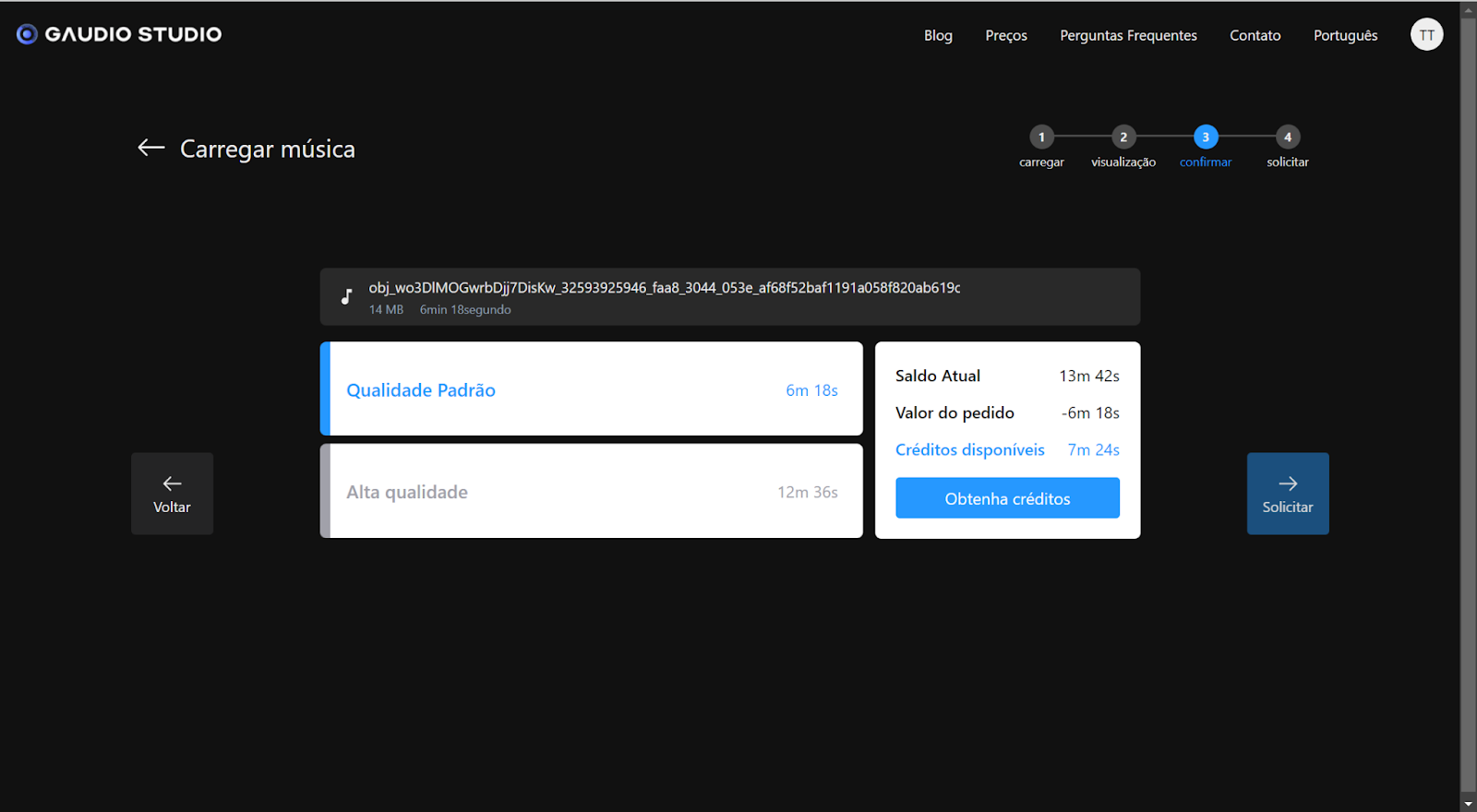The image size is (1477, 812).
Task: Click the 14 MB file size text
Action: (386, 310)
